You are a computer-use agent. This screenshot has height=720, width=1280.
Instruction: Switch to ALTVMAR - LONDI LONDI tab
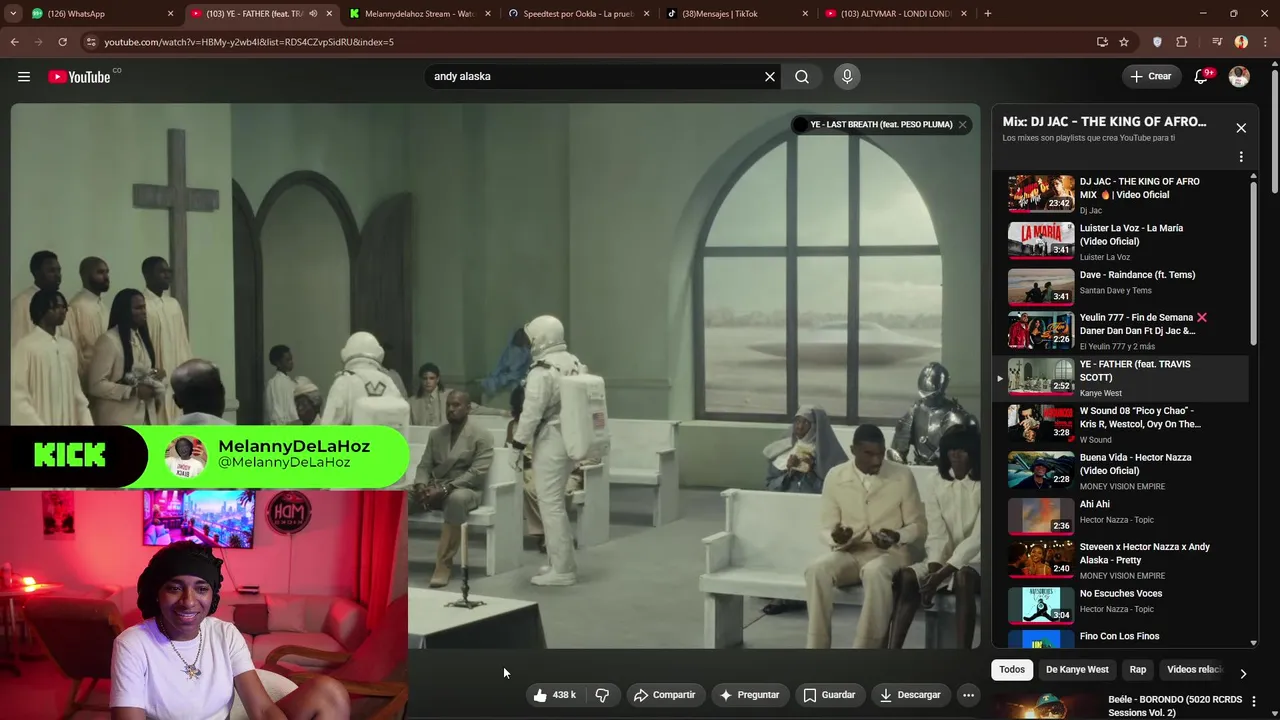click(895, 14)
